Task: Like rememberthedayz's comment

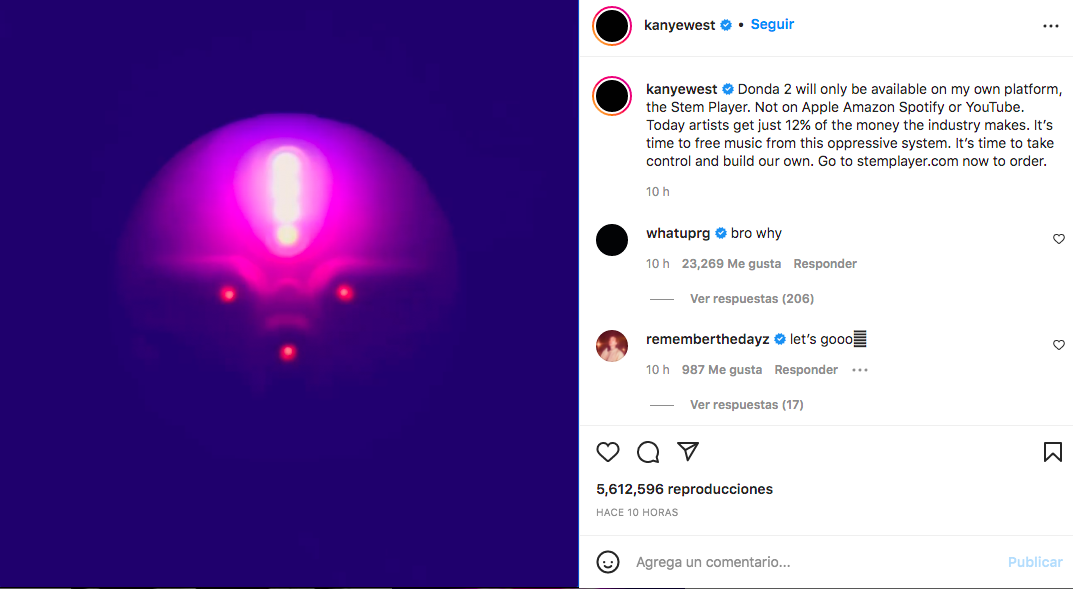Action: click(1059, 345)
